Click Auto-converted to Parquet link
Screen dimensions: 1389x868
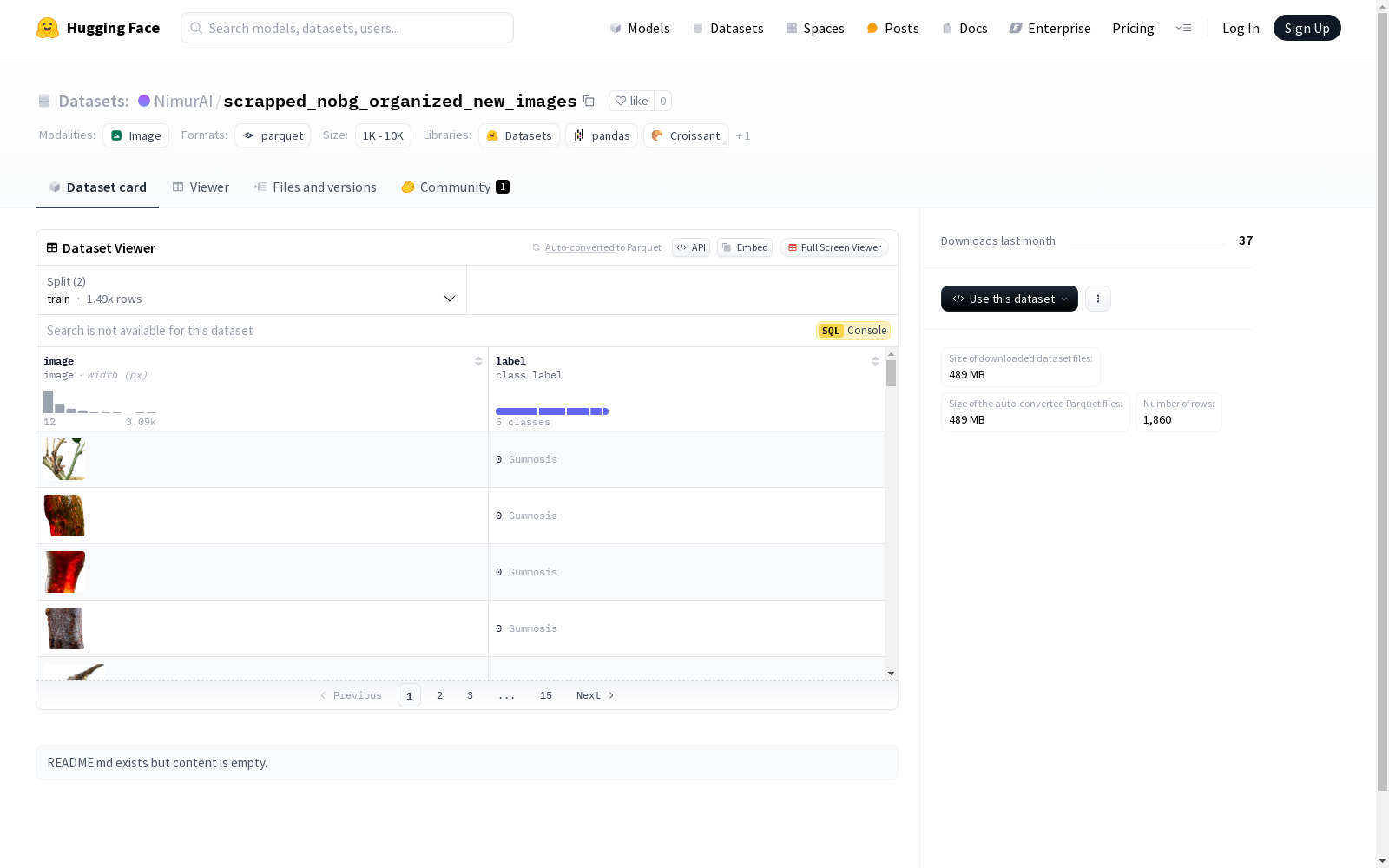(580, 247)
